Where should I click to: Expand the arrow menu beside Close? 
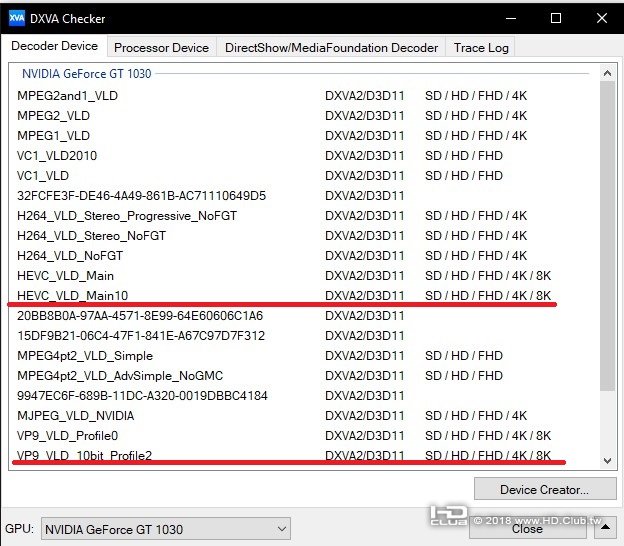tap(605, 528)
